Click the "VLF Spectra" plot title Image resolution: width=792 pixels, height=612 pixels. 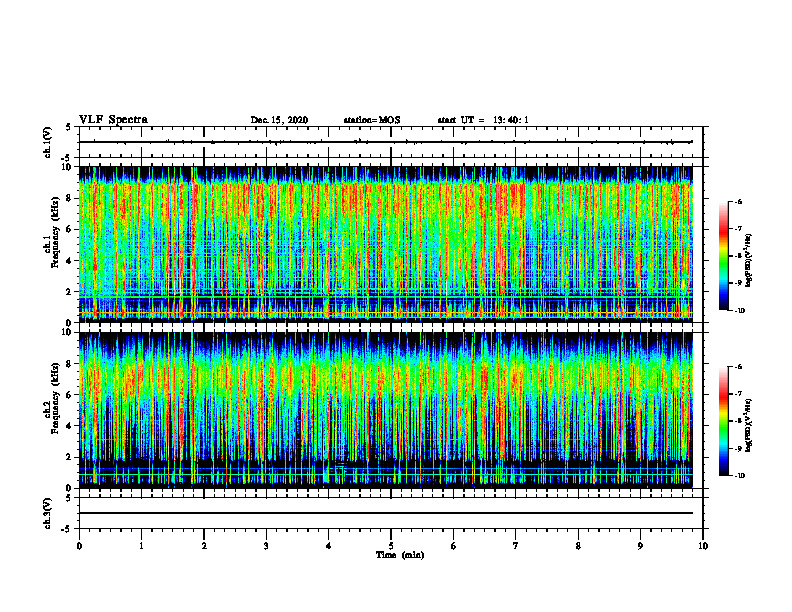pos(113,120)
